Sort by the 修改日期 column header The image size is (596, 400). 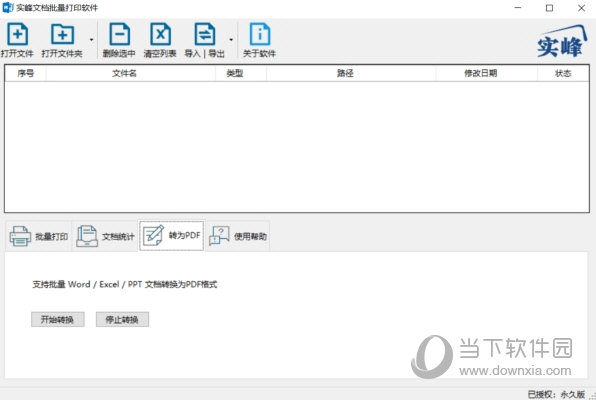click(x=487, y=73)
